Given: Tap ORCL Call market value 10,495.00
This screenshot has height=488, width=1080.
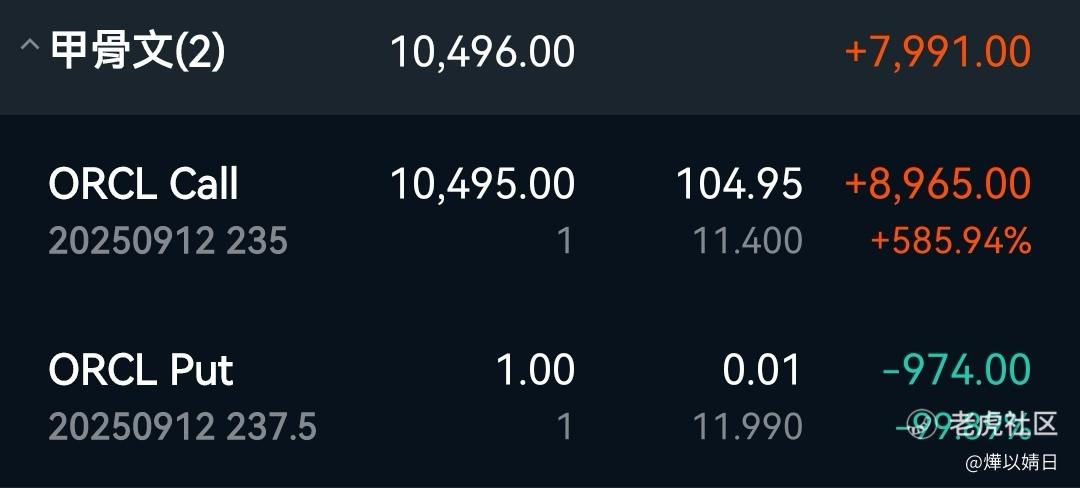Looking at the screenshot, I should pyautogui.click(x=482, y=184).
